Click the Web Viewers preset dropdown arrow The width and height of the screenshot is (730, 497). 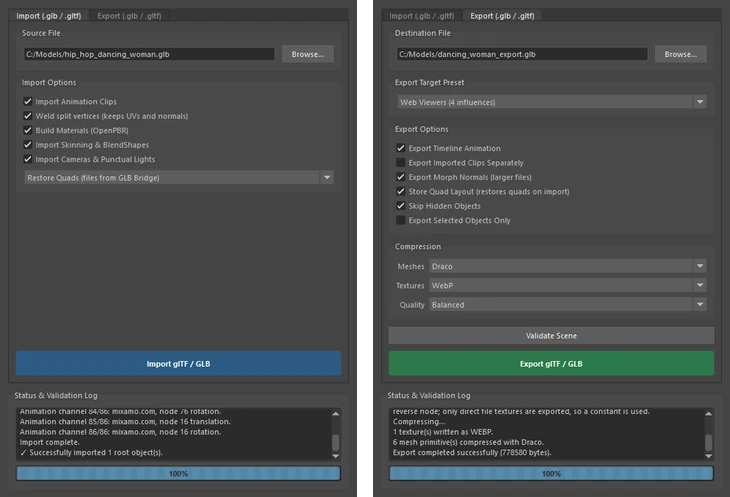tap(700, 102)
